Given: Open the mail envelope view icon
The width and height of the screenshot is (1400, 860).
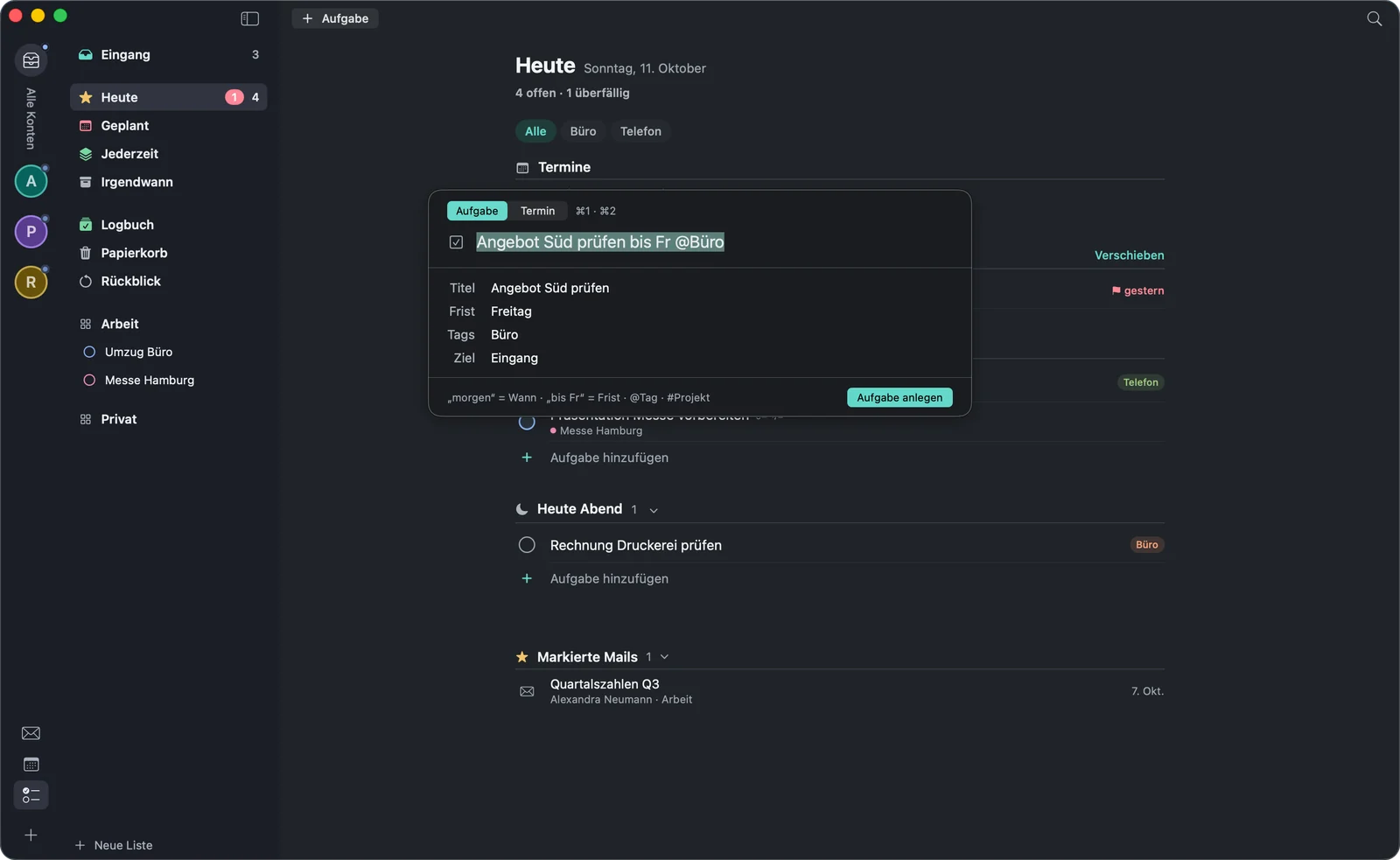Looking at the screenshot, I should pyautogui.click(x=31, y=733).
